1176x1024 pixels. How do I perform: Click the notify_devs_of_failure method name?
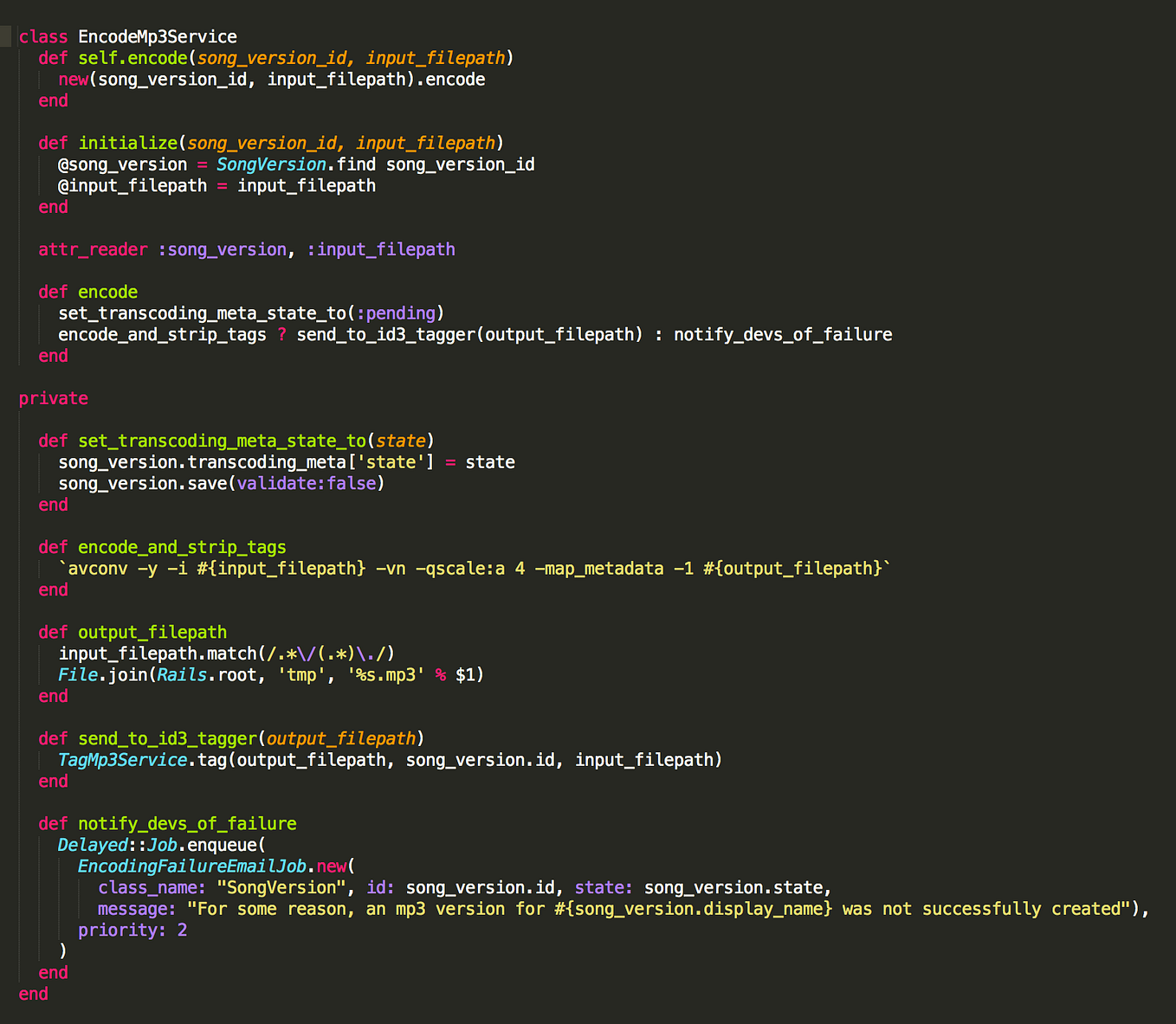(x=186, y=823)
